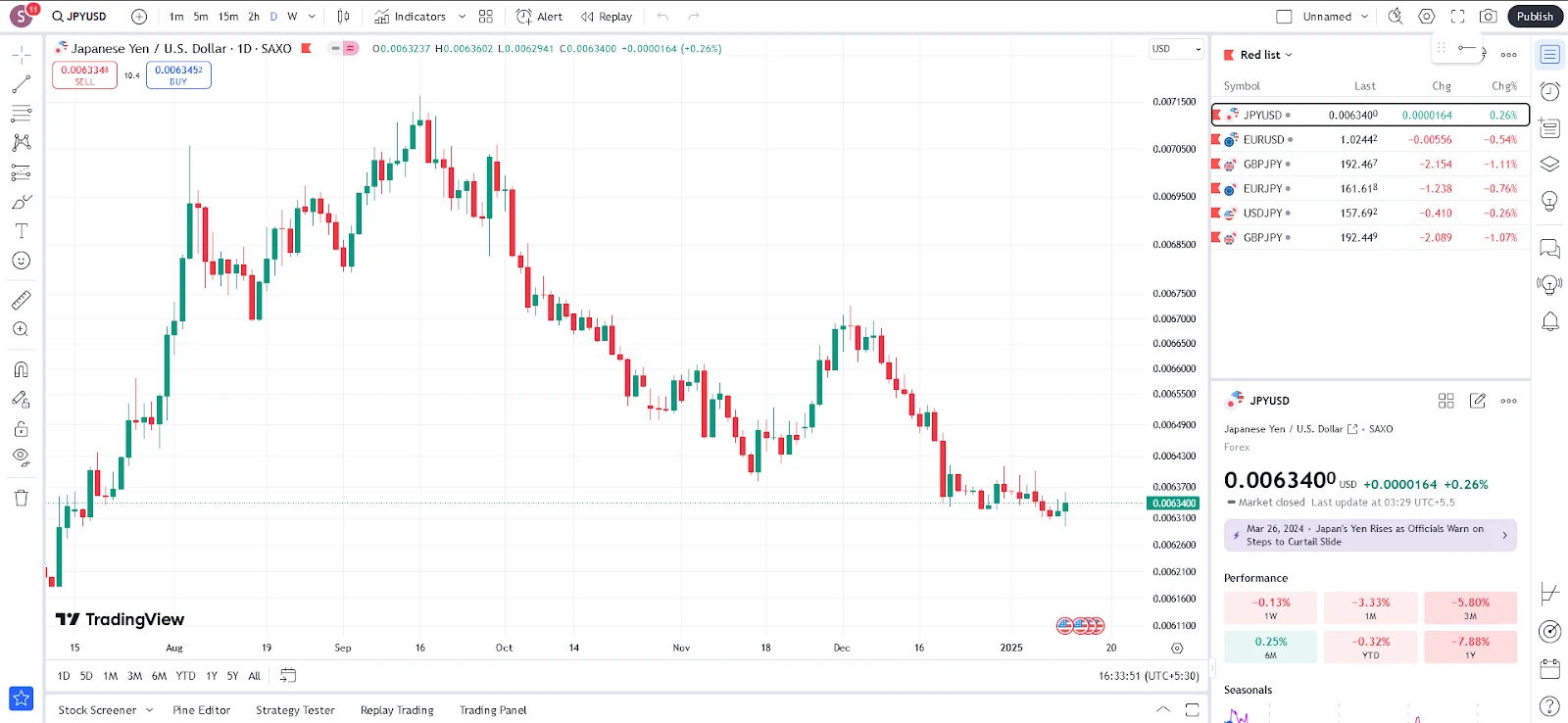Open the Trading Panel tab

(x=493, y=710)
